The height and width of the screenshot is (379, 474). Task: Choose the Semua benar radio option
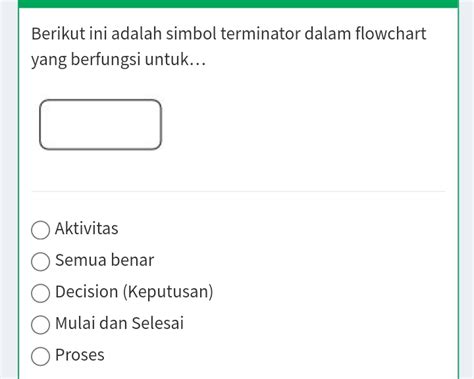(x=41, y=261)
